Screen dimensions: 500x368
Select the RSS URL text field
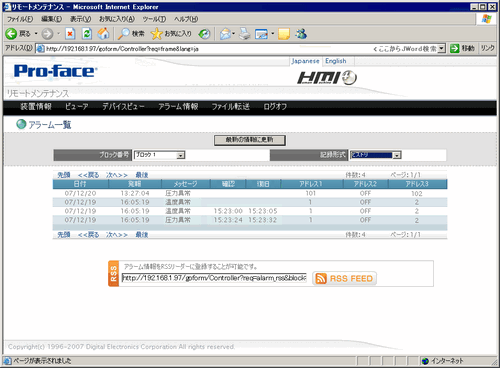(x=214, y=278)
